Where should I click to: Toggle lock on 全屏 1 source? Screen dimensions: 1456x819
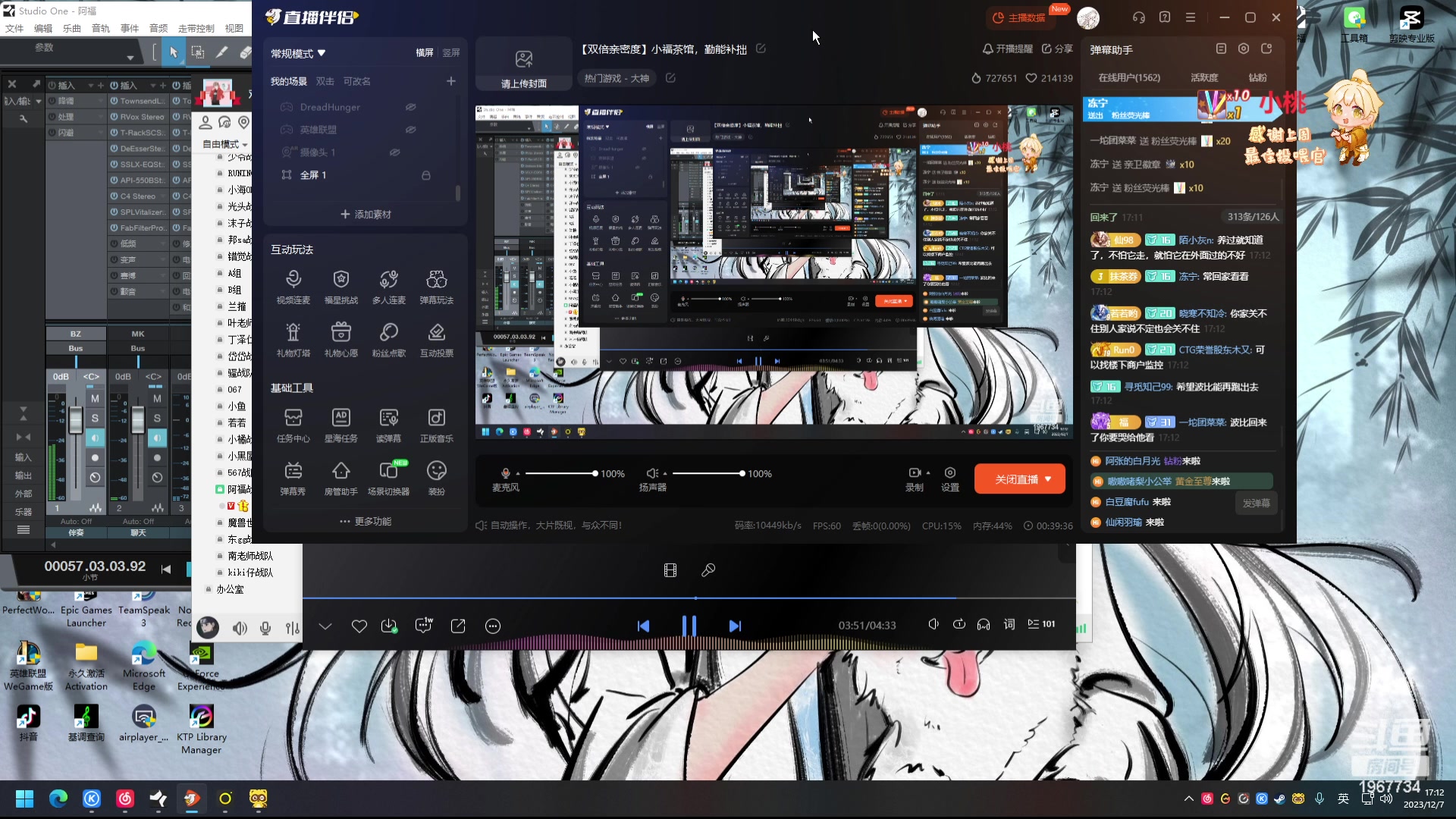tap(426, 175)
